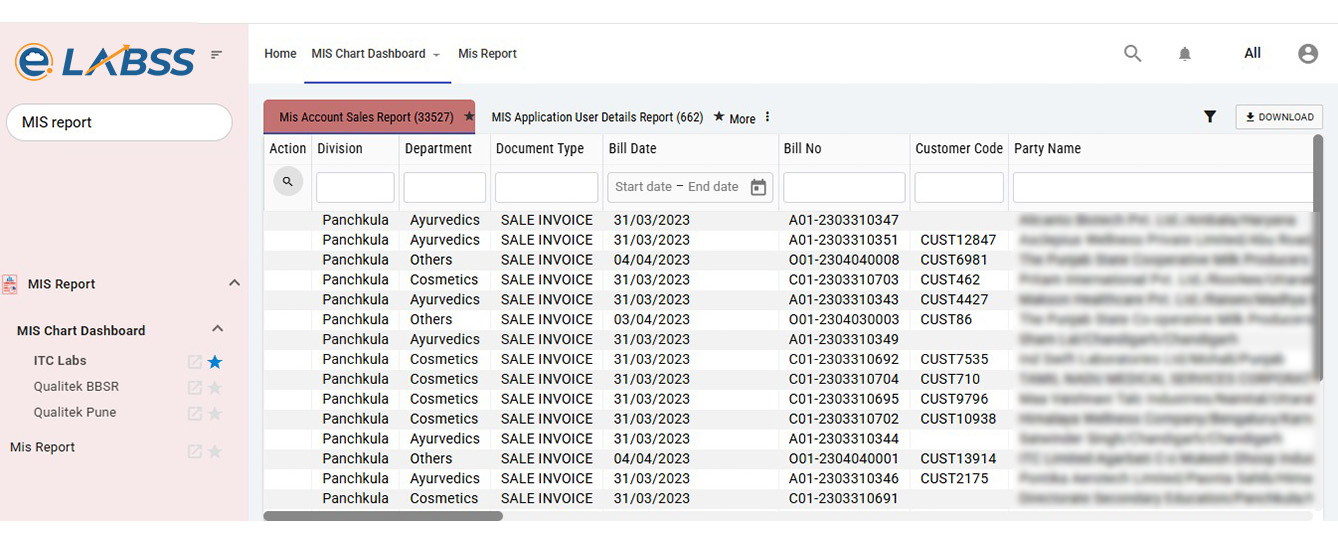The height and width of the screenshot is (543, 1338).
Task: Collapse the sidebar with the menu icon
Action: (x=216, y=54)
